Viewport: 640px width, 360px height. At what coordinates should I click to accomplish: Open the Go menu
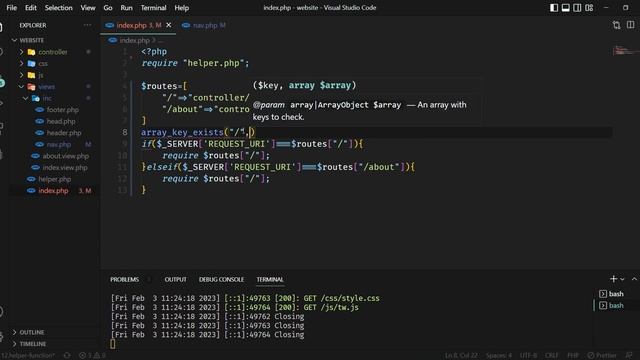click(x=108, y=8)
